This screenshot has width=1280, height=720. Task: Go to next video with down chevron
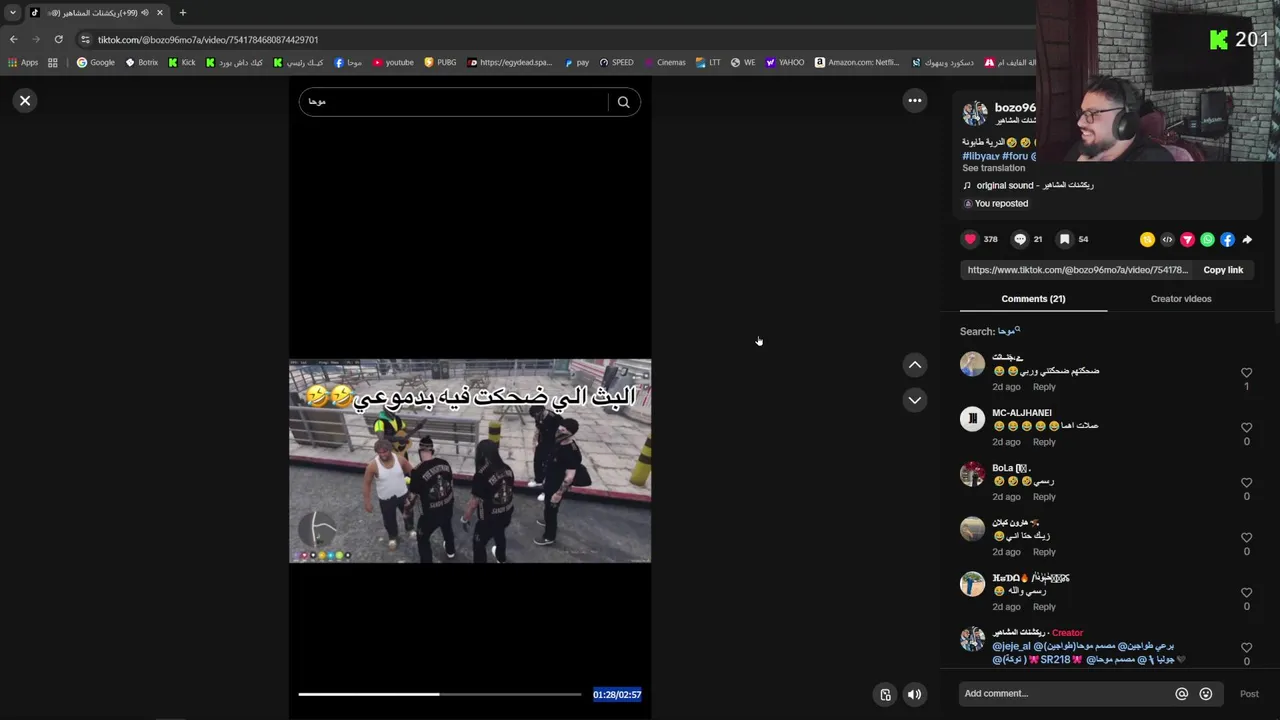click(914, 400)
